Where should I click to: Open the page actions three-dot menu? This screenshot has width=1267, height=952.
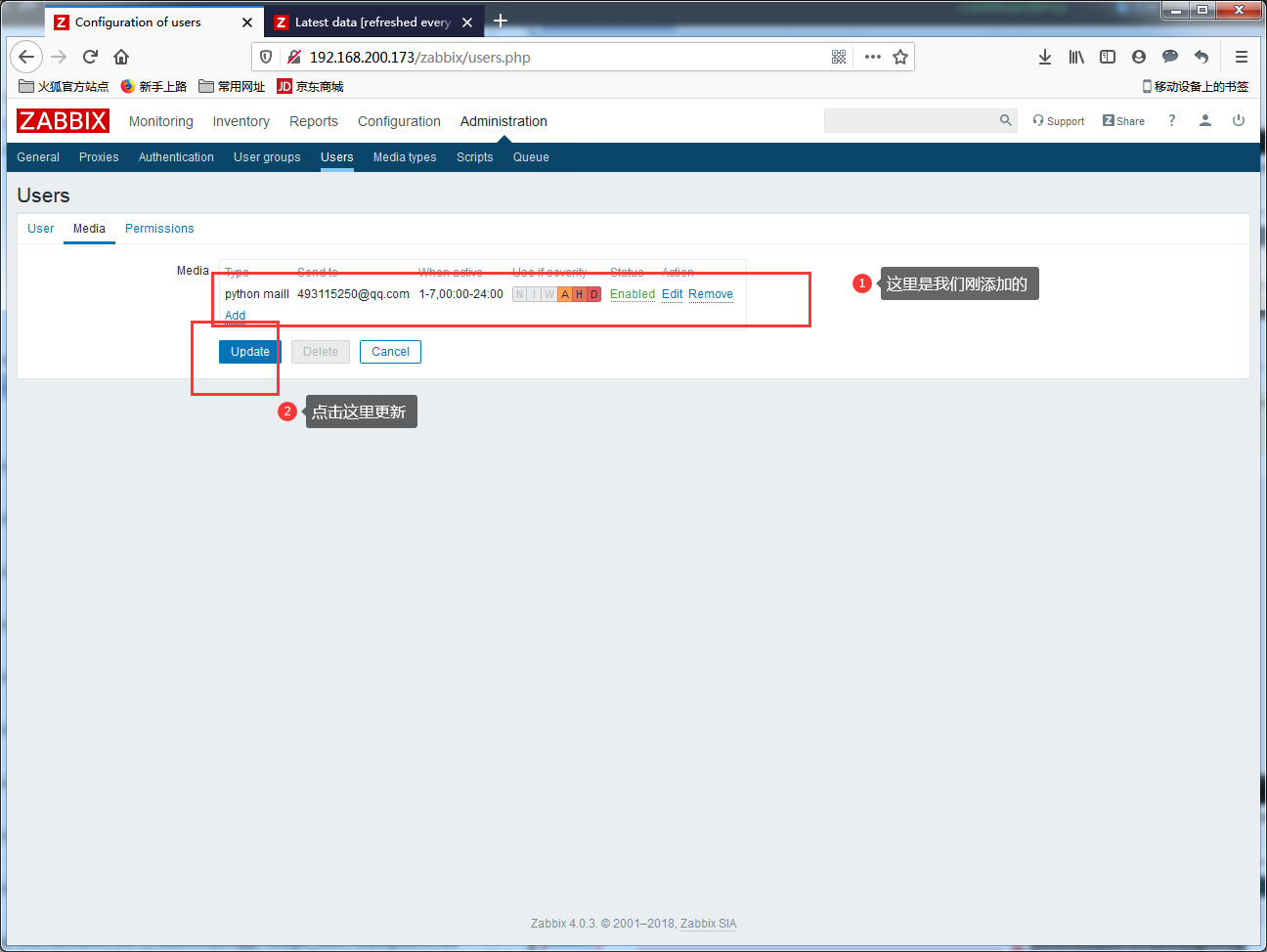pos(873,57)
